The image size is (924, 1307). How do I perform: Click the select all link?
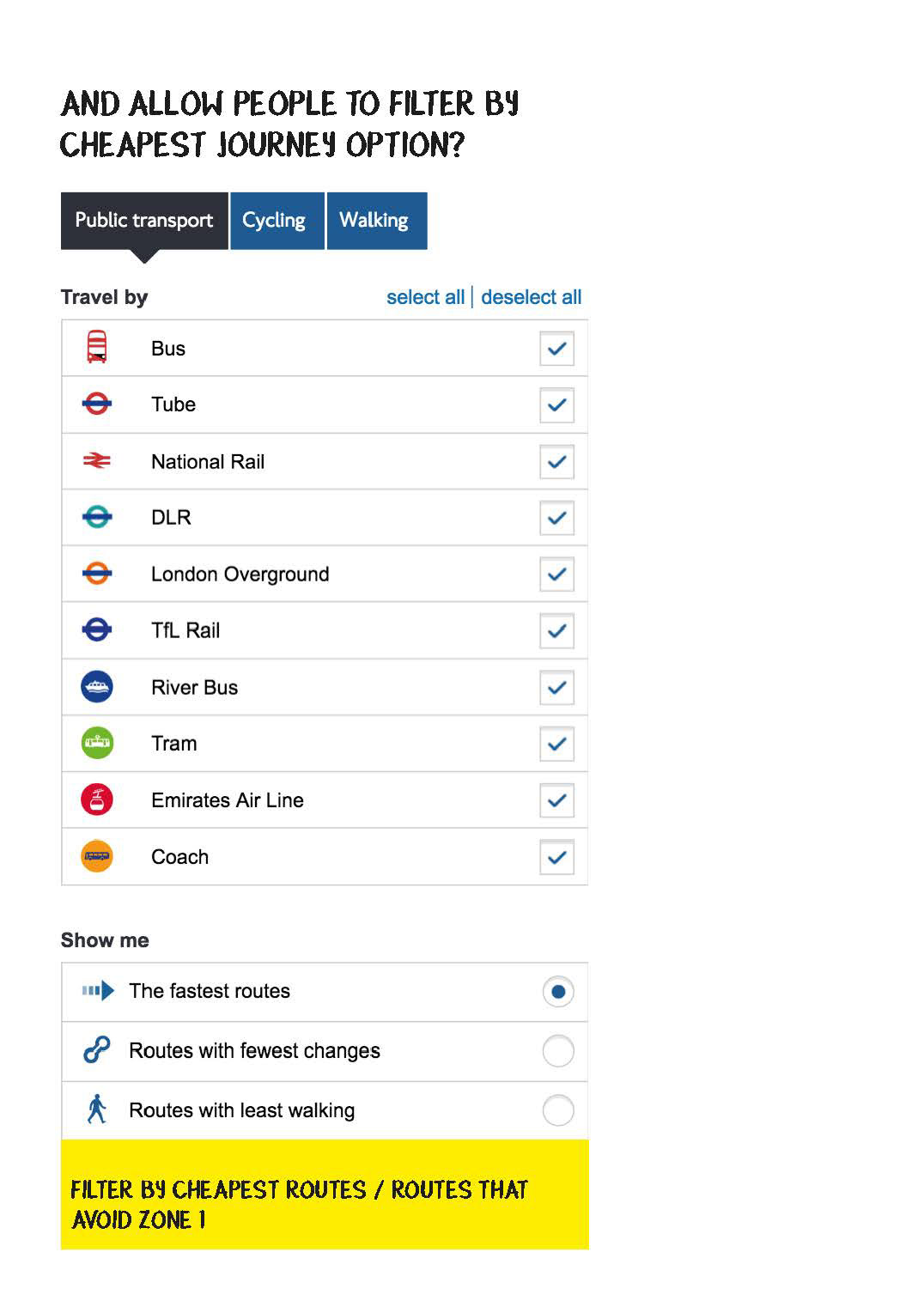click(x=425, y=297)
